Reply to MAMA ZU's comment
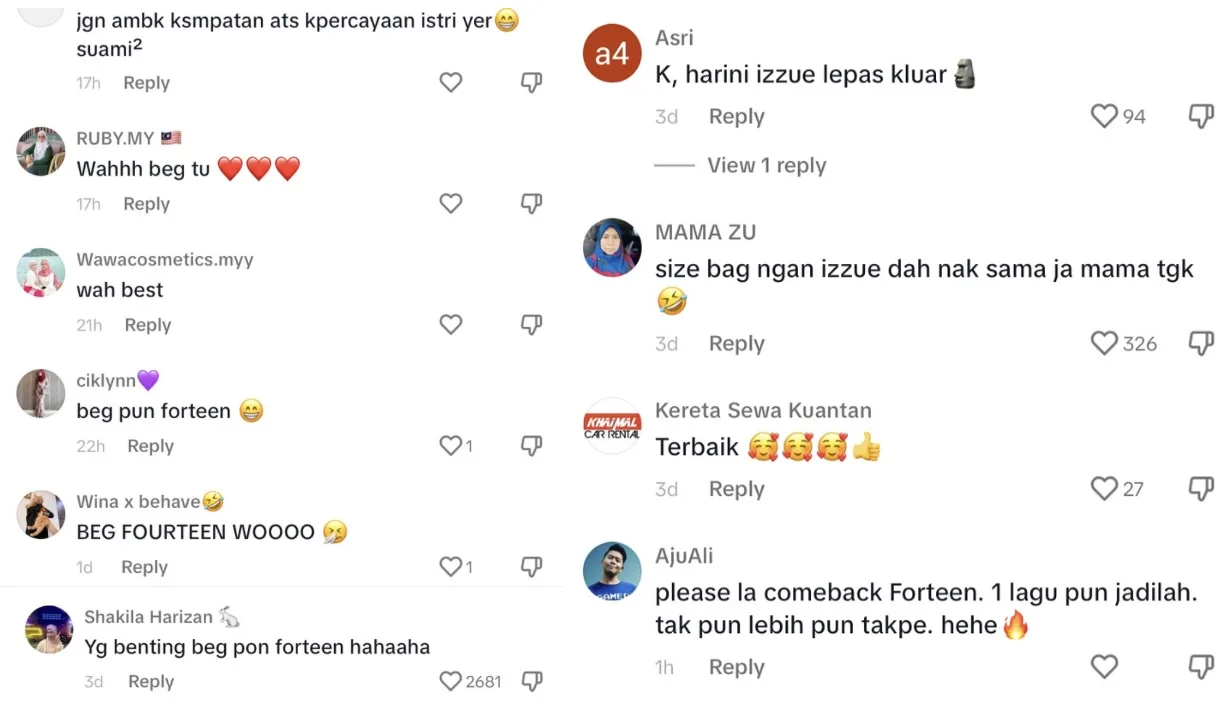This screenshot has height=708, width=1228. click(x=736, y=344)
